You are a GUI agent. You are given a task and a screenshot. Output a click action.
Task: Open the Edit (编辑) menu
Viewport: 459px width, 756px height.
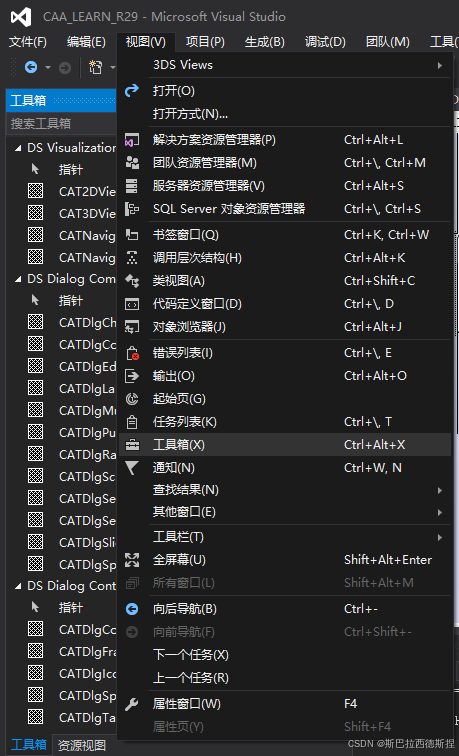(86, 42)
